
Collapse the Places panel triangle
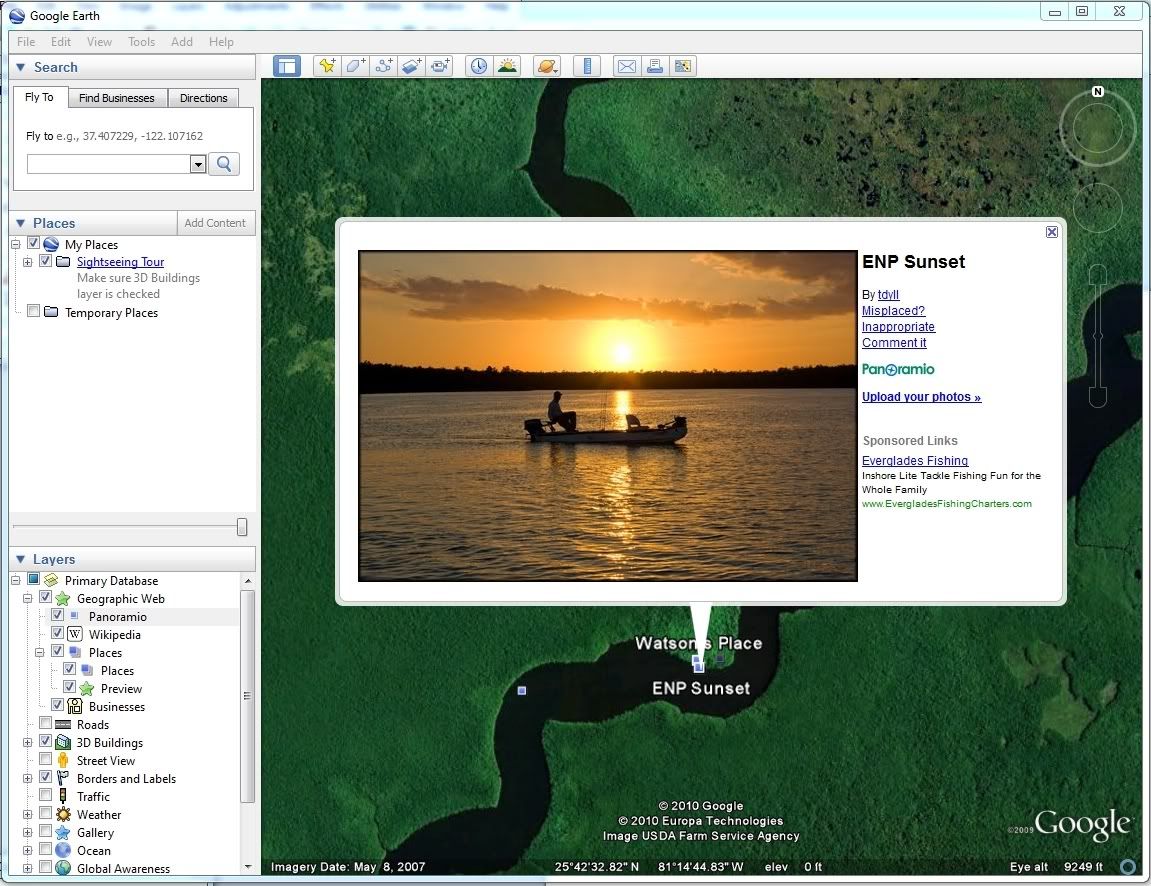click(21, 223)
